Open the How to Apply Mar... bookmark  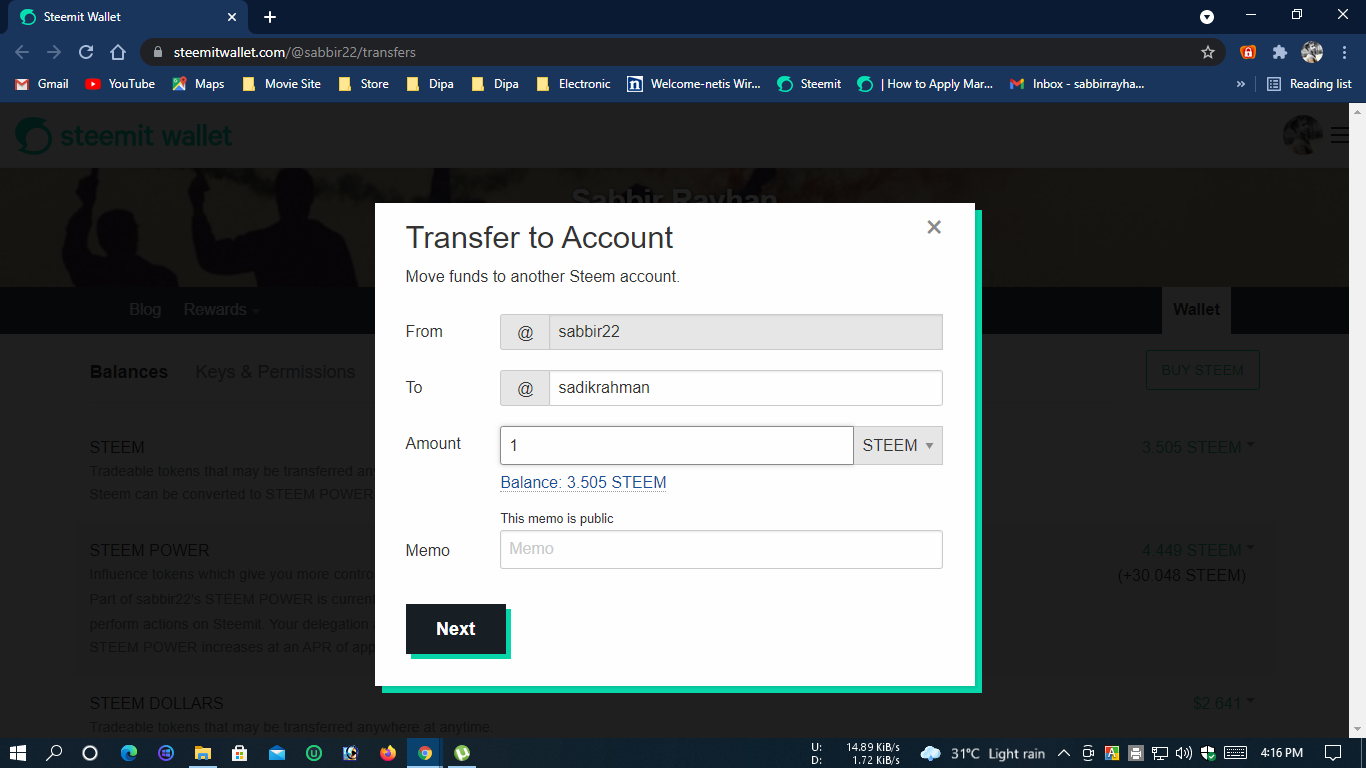925,84
